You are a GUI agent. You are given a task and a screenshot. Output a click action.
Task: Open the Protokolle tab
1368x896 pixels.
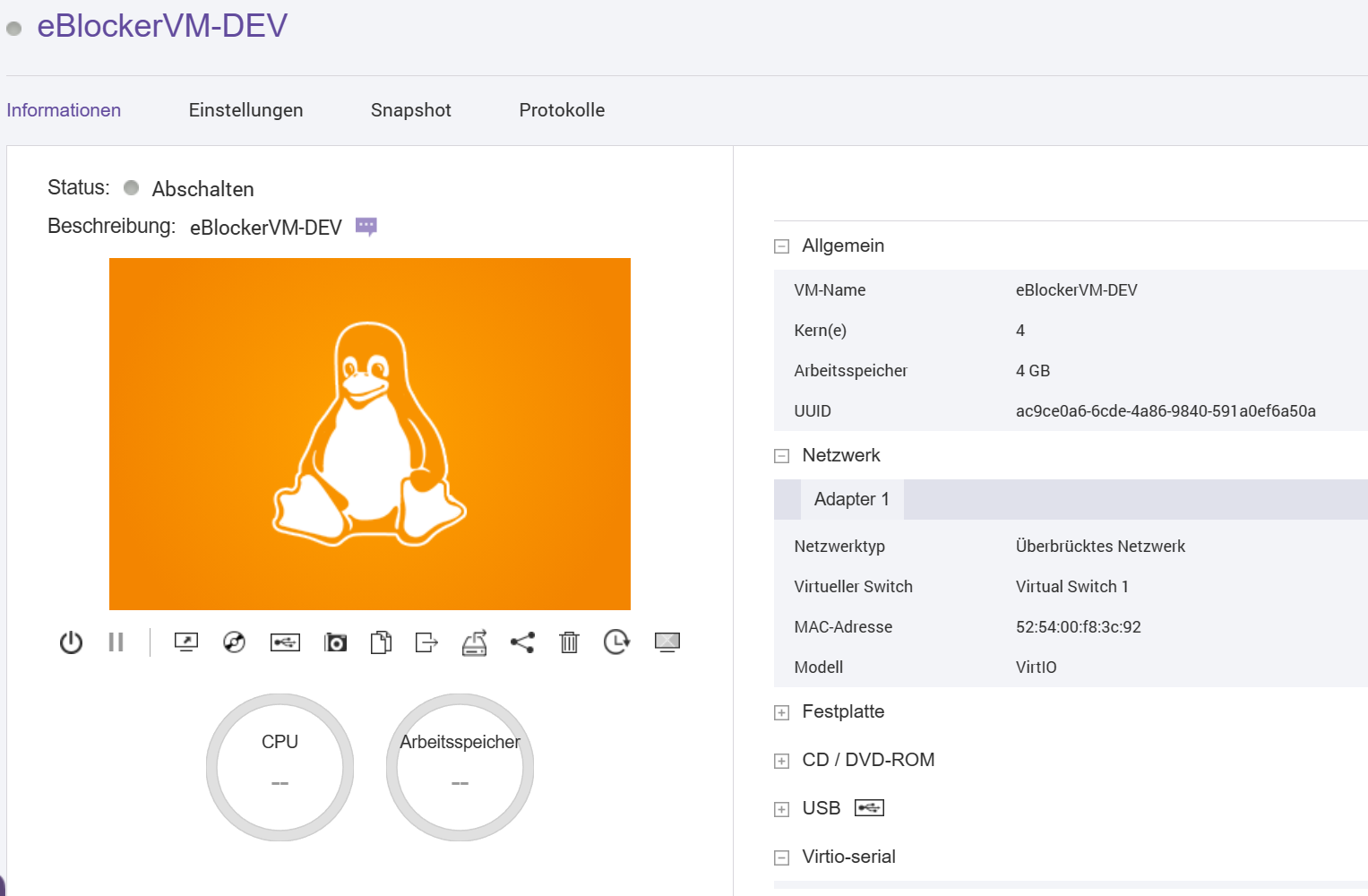tap(562, 110)
